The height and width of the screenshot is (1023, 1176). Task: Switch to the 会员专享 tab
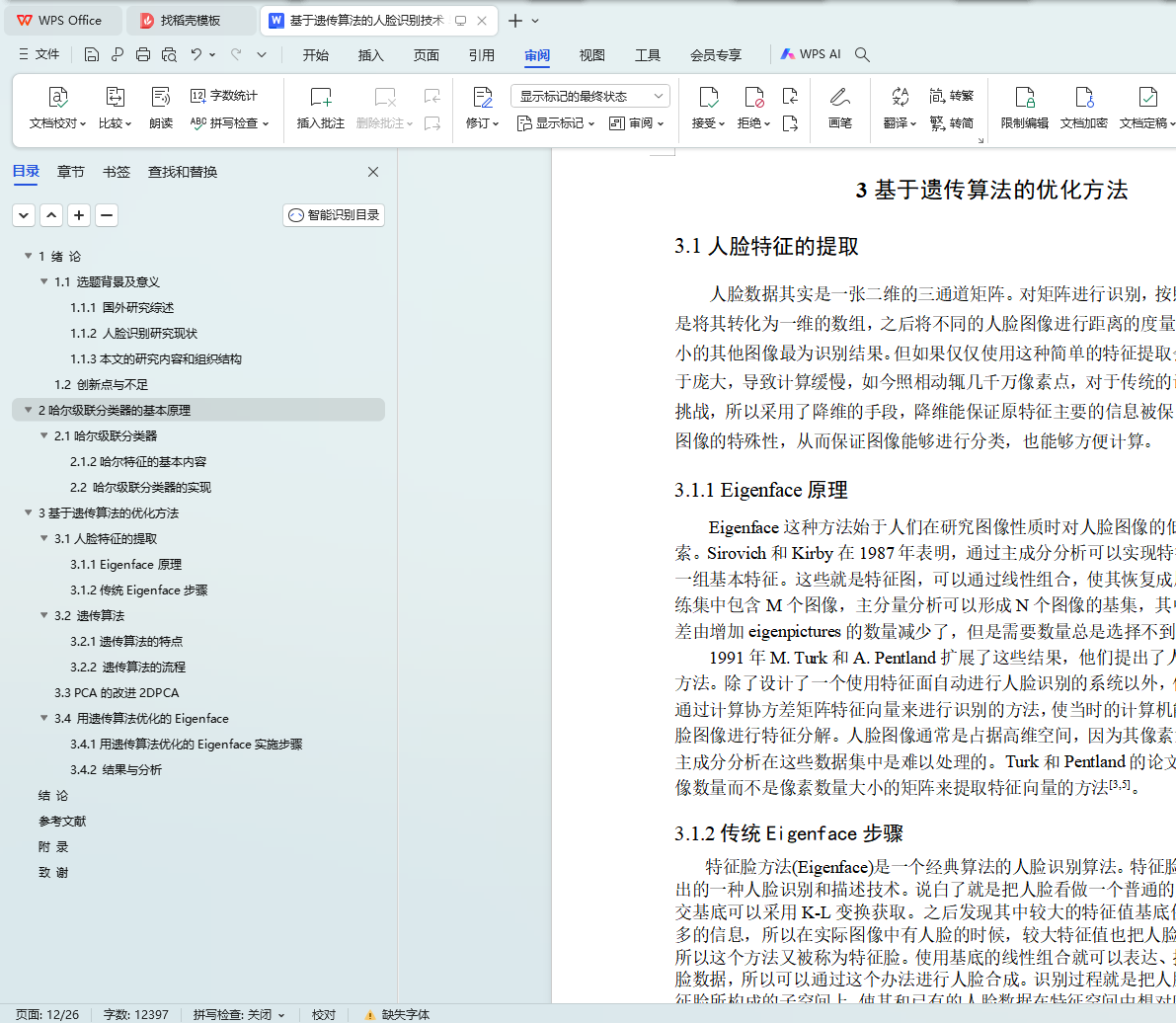tap(716, 54)
